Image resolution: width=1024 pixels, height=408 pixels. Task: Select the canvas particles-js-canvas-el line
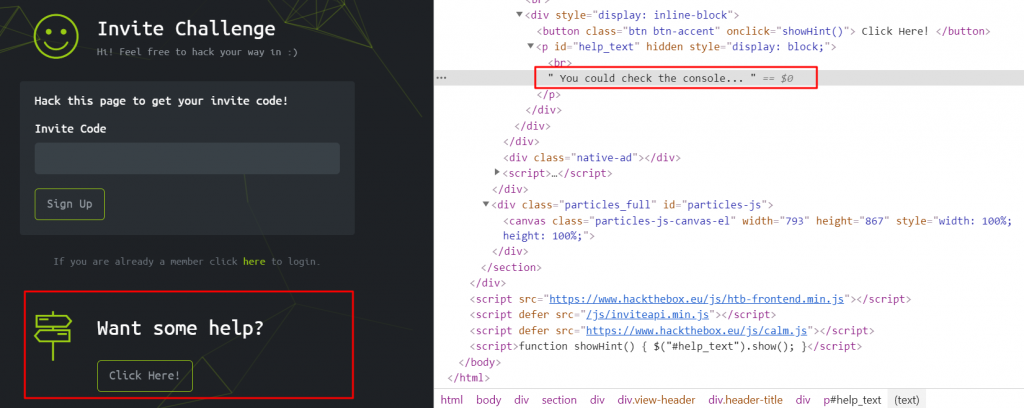tap(757, 228)
